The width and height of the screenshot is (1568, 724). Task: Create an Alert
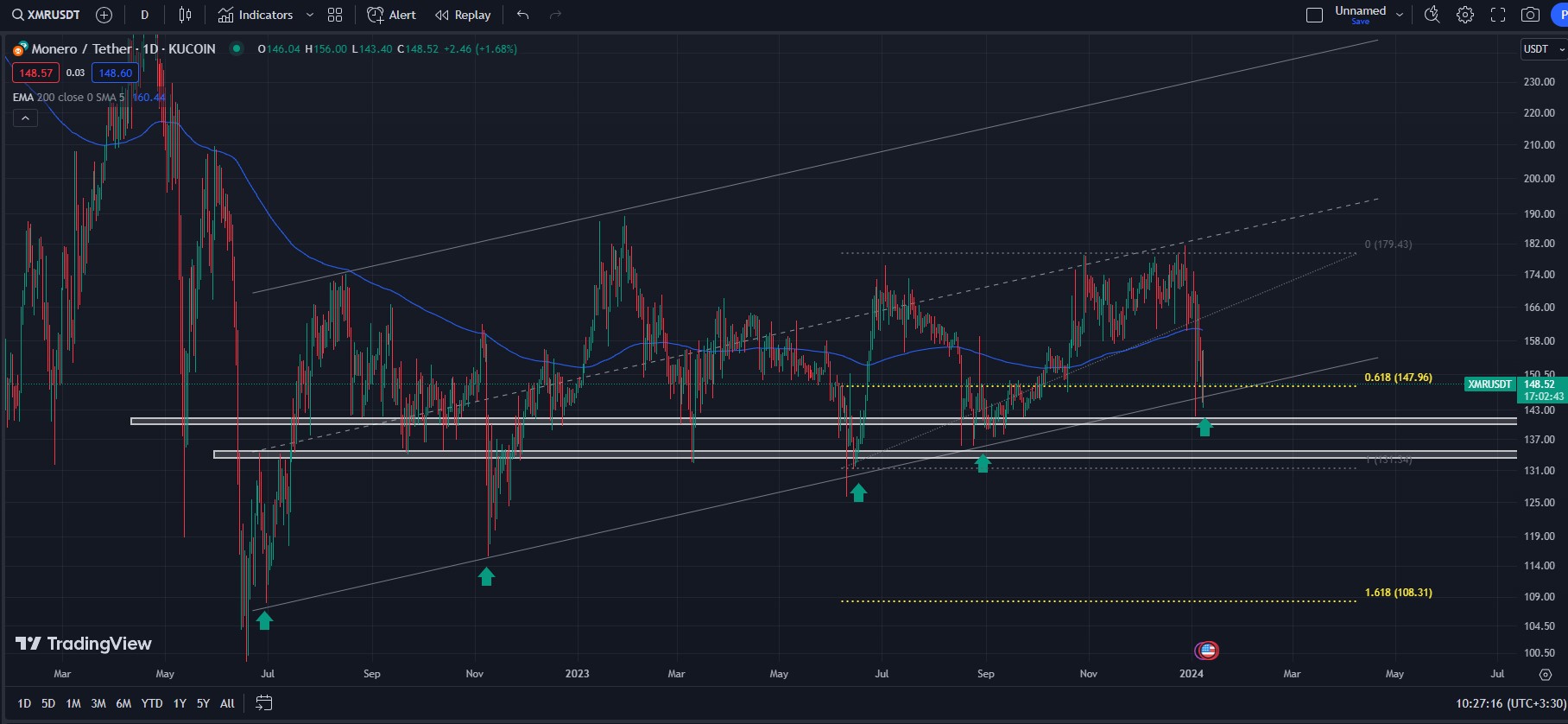tap(391, 15)
